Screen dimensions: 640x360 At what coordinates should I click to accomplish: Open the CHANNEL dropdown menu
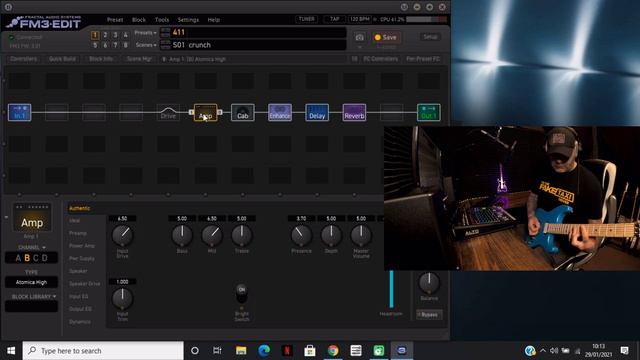coord(32,247)
